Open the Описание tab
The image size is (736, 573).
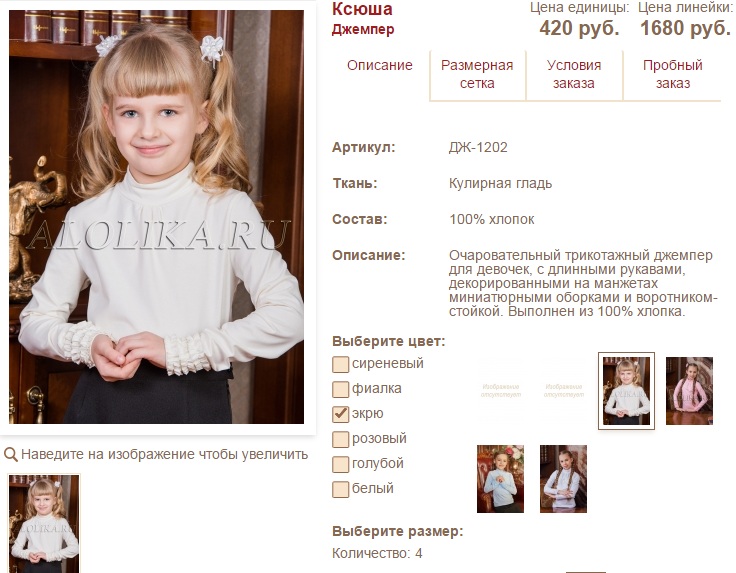(x=379, y=65)
